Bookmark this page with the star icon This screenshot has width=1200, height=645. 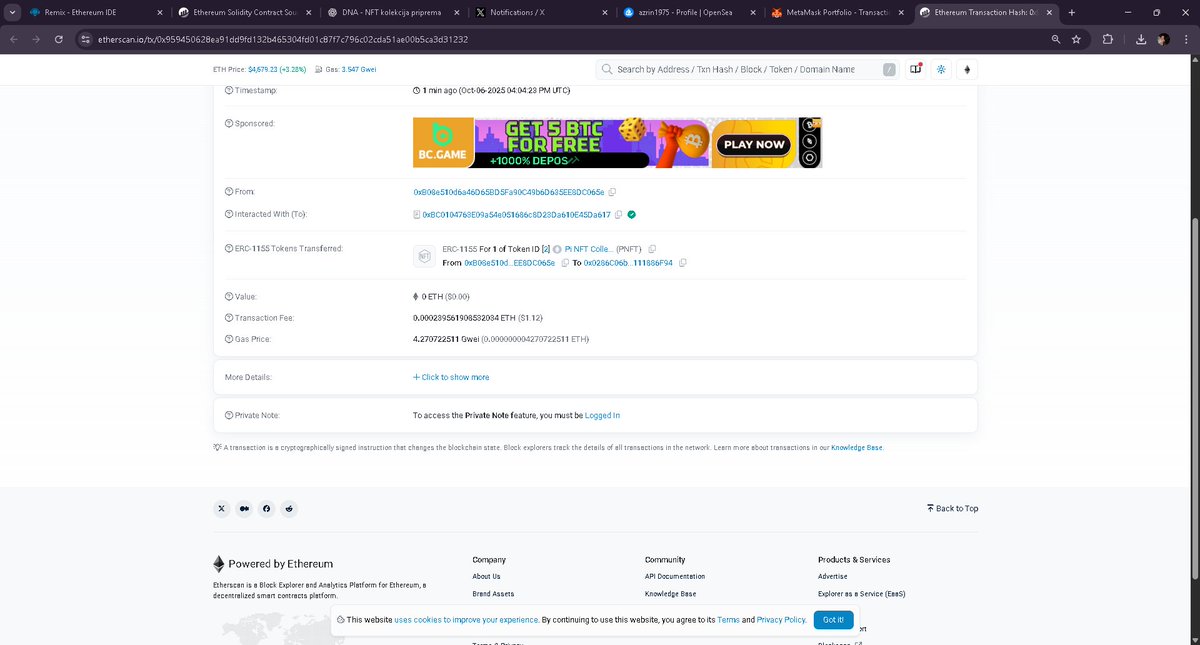pos(1076,39)
